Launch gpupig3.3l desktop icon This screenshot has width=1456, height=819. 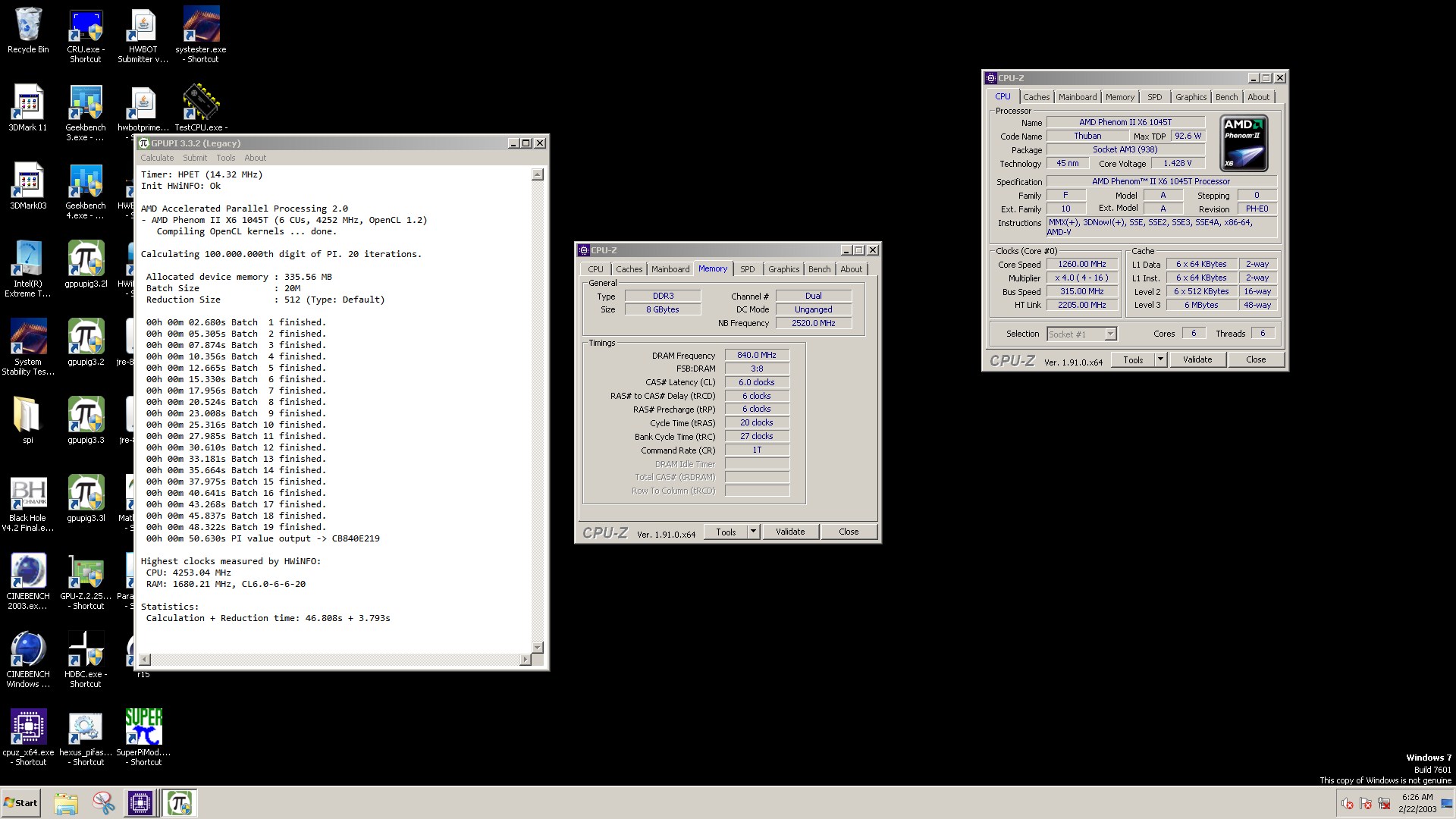coord(85,498)
